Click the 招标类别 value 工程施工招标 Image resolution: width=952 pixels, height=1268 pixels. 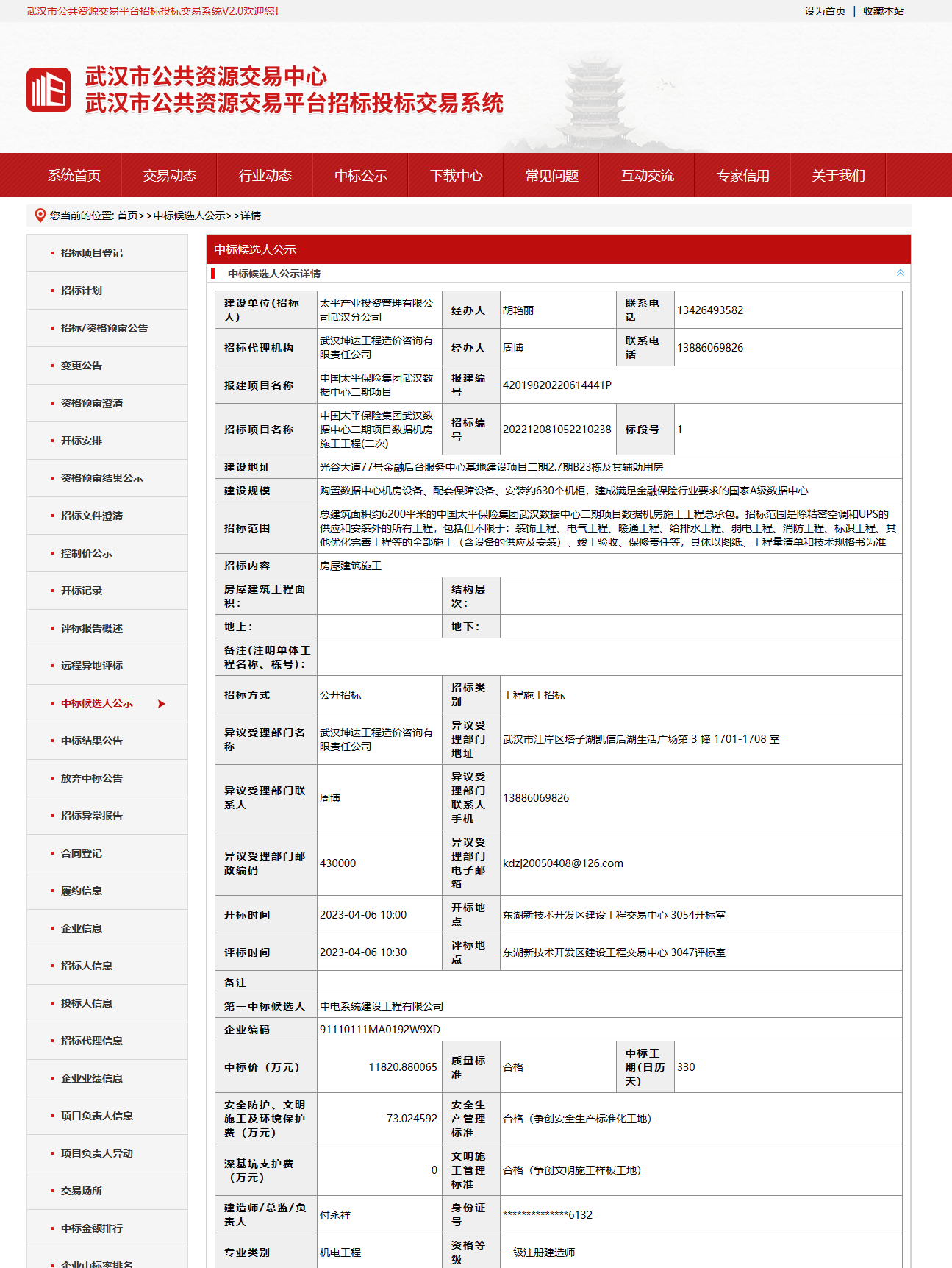[x=534, y=695]
